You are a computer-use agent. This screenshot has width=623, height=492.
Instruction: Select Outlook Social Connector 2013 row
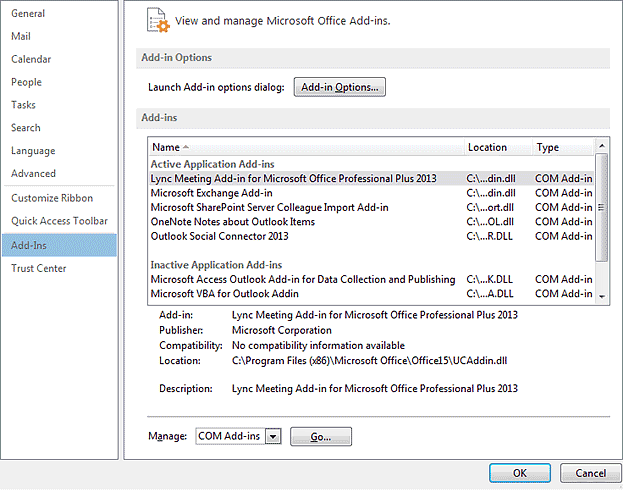[x=371, y=236]
